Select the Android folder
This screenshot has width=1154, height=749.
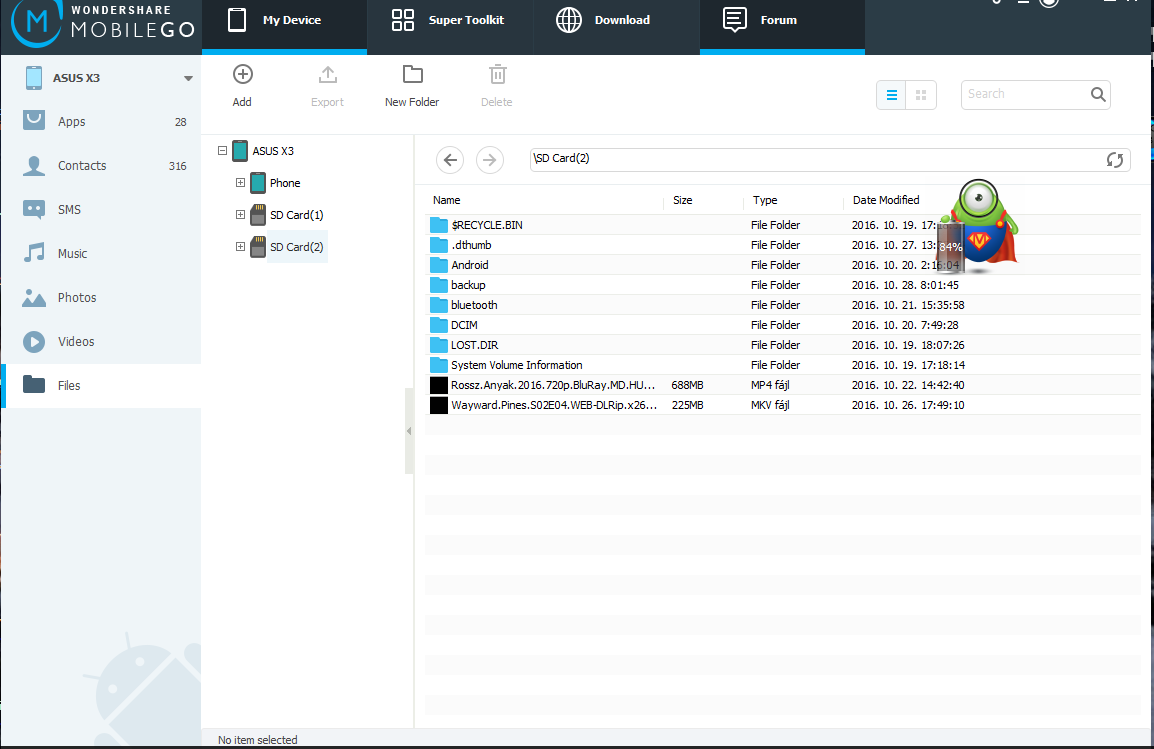point(783,265)
